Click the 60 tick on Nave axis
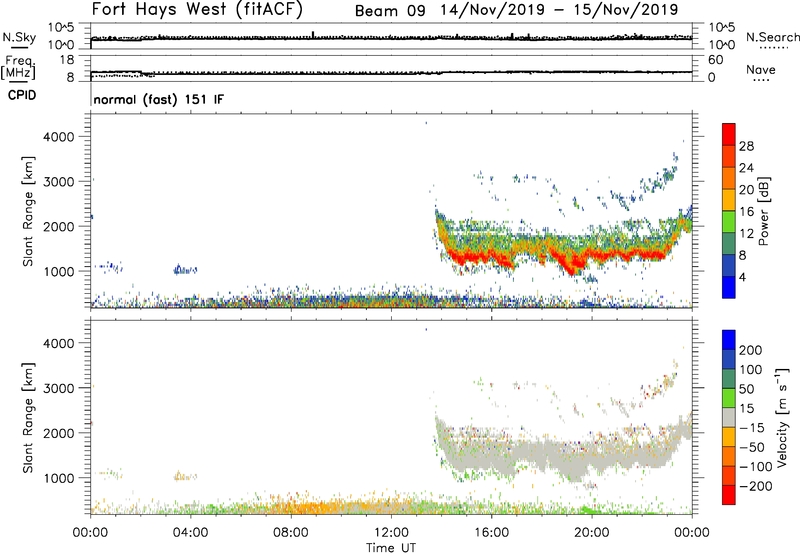 click(715, 60)
